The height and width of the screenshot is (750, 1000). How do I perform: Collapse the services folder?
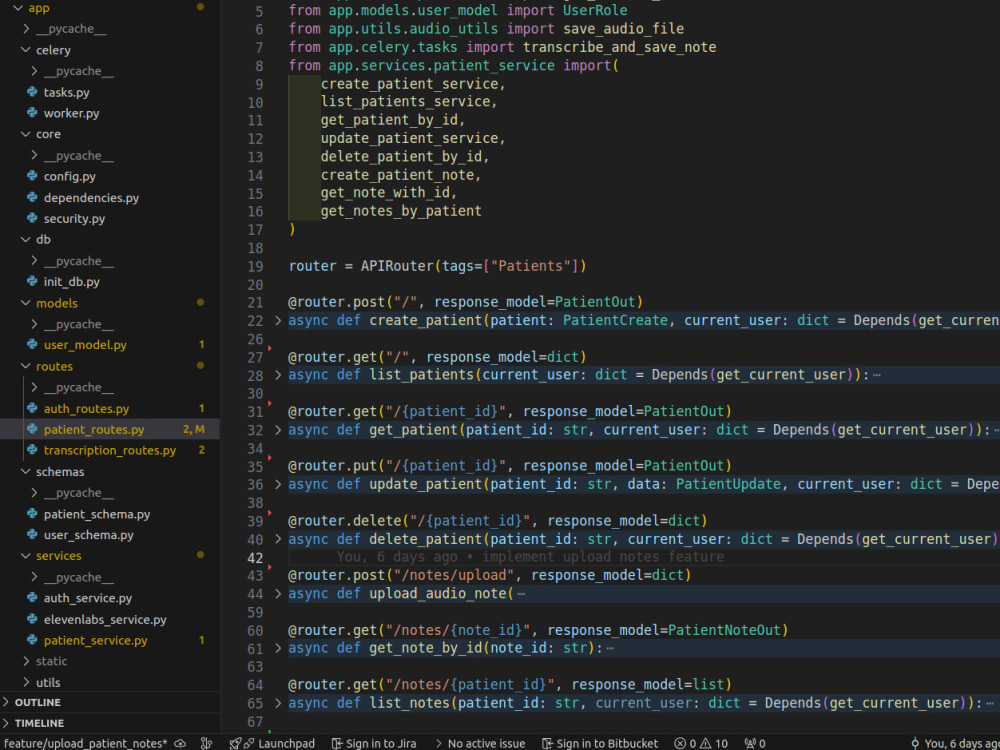click(26, 555)
